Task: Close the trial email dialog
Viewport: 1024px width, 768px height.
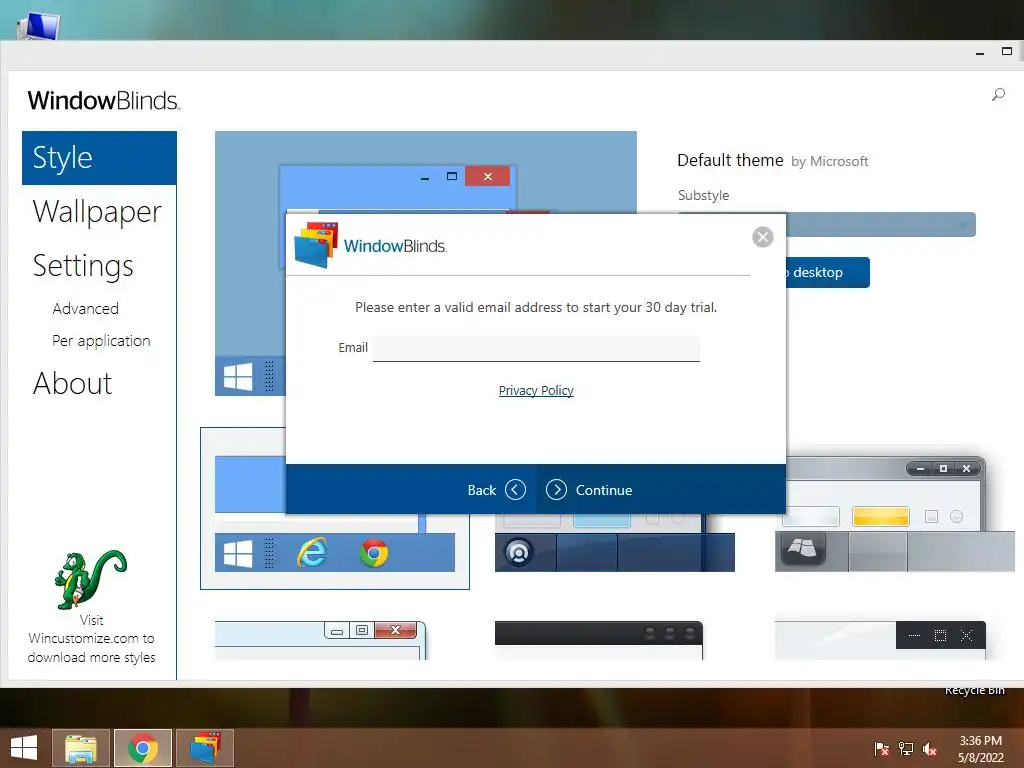Action: pyautogui.click(x=762, y=236)
